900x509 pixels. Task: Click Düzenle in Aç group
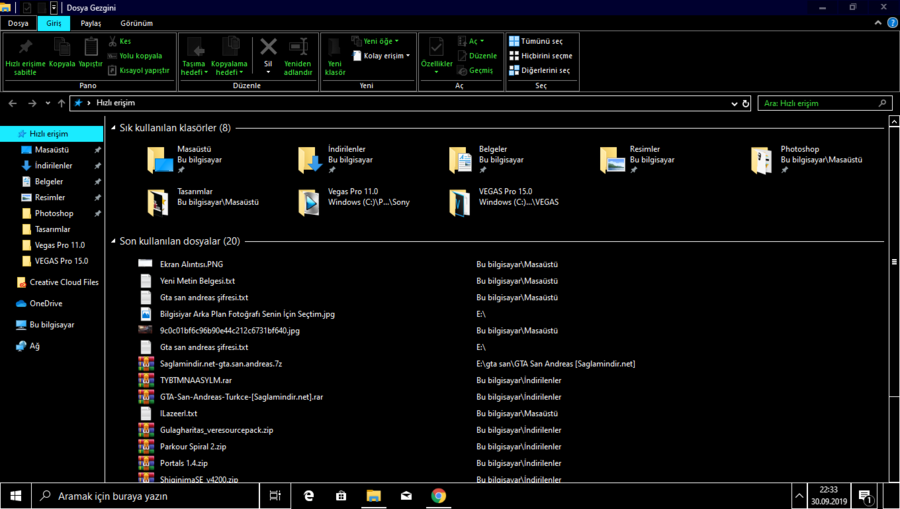(x=477, y=56)
